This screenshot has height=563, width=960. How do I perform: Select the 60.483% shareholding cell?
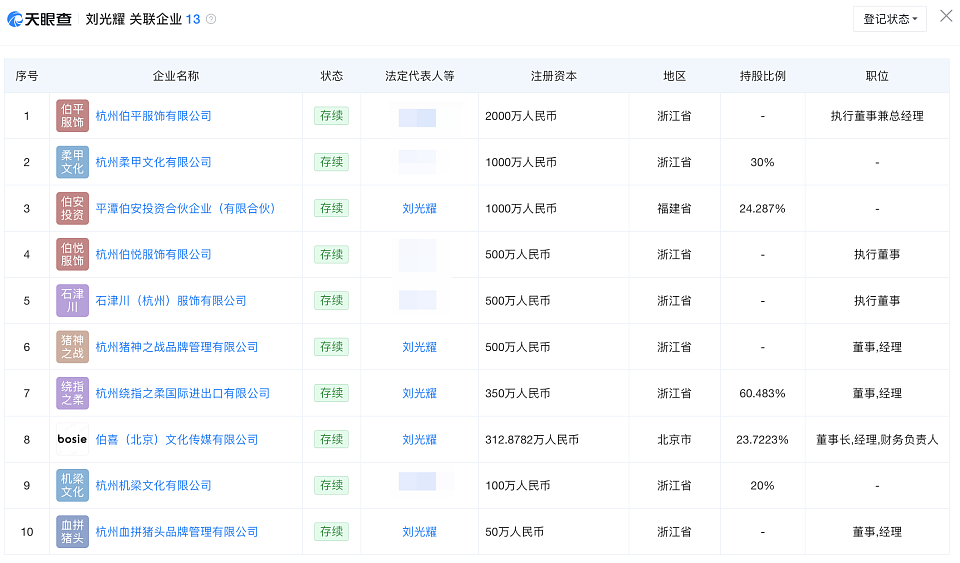[762, 393]
